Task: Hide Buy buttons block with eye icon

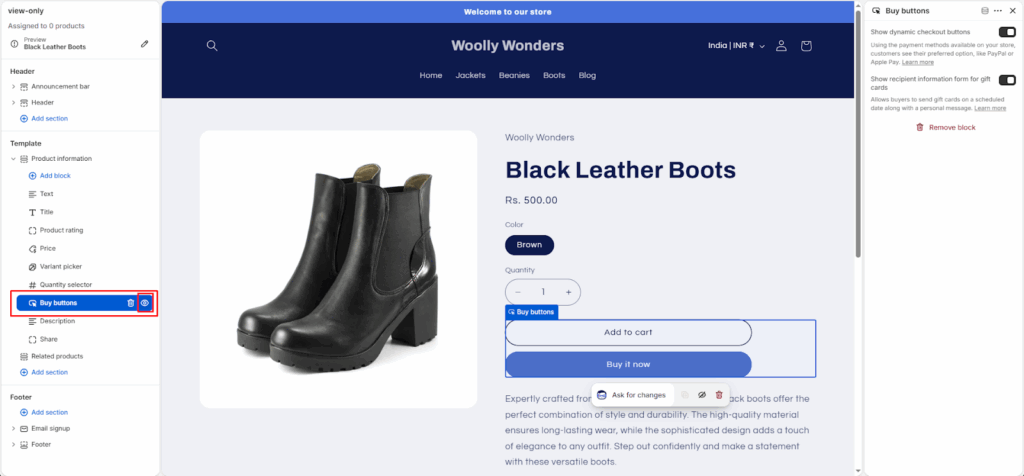Action: 145,303
